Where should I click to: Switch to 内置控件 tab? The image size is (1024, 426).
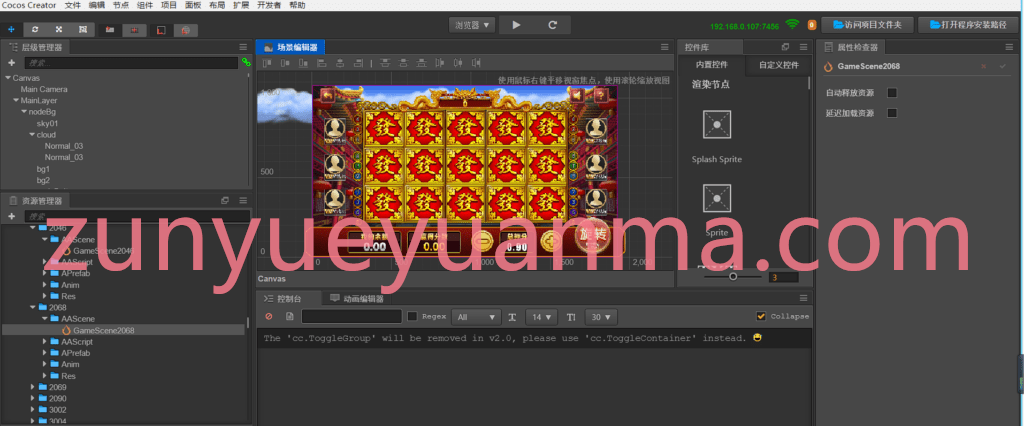coord(711,65)
